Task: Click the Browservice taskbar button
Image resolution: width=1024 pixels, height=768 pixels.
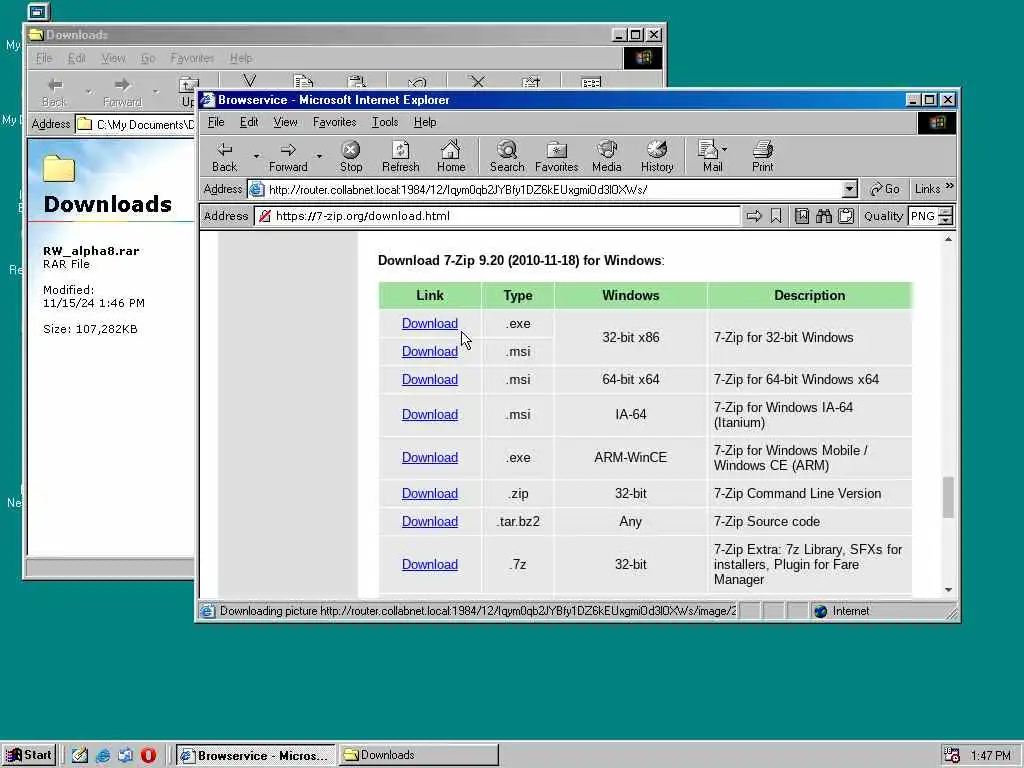Action: coord(256,755)
